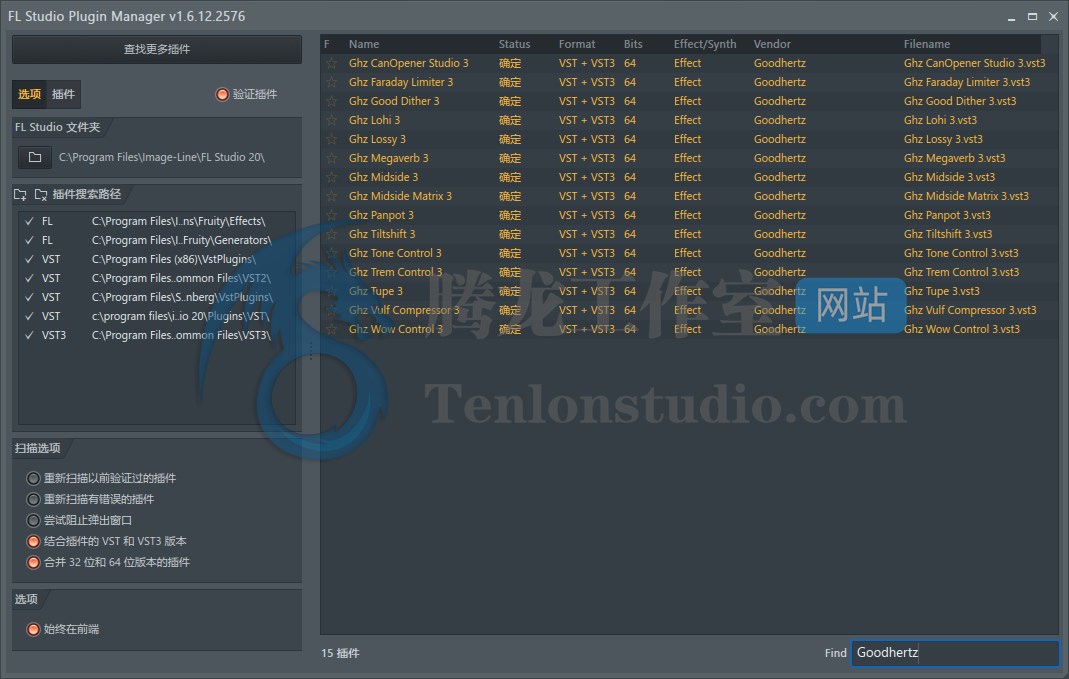Mark Ghz Tone Control 3 as favorite
The height and width of the screenshot is (679, 1069).
point(331,254)
